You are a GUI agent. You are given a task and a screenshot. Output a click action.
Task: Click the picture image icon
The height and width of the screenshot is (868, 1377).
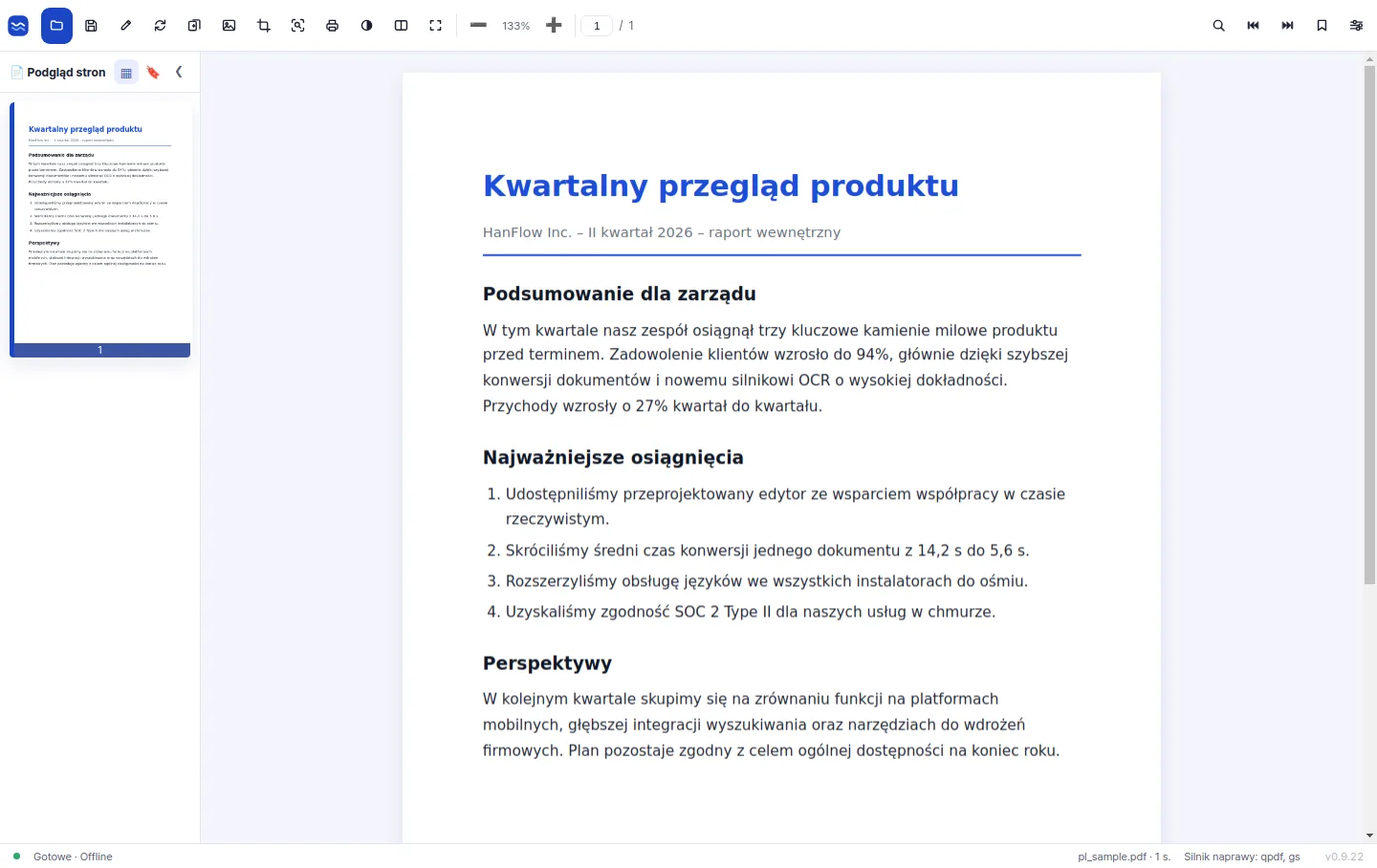click(x=229, y=26)
